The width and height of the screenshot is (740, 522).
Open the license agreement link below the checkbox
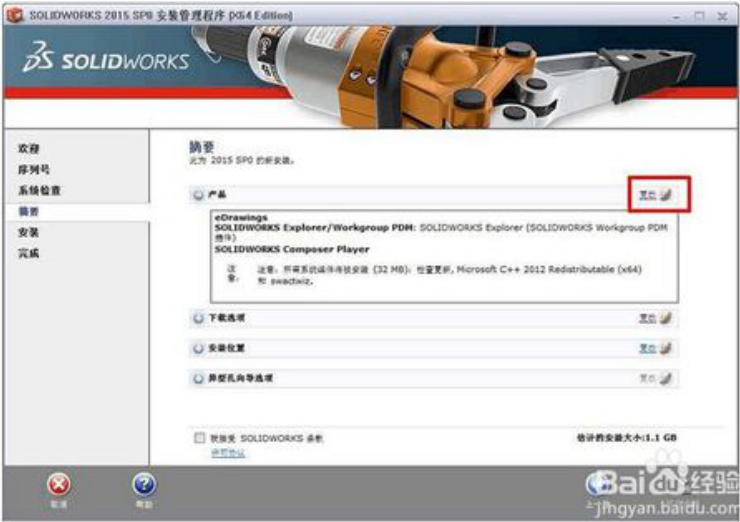coord(228,453)
